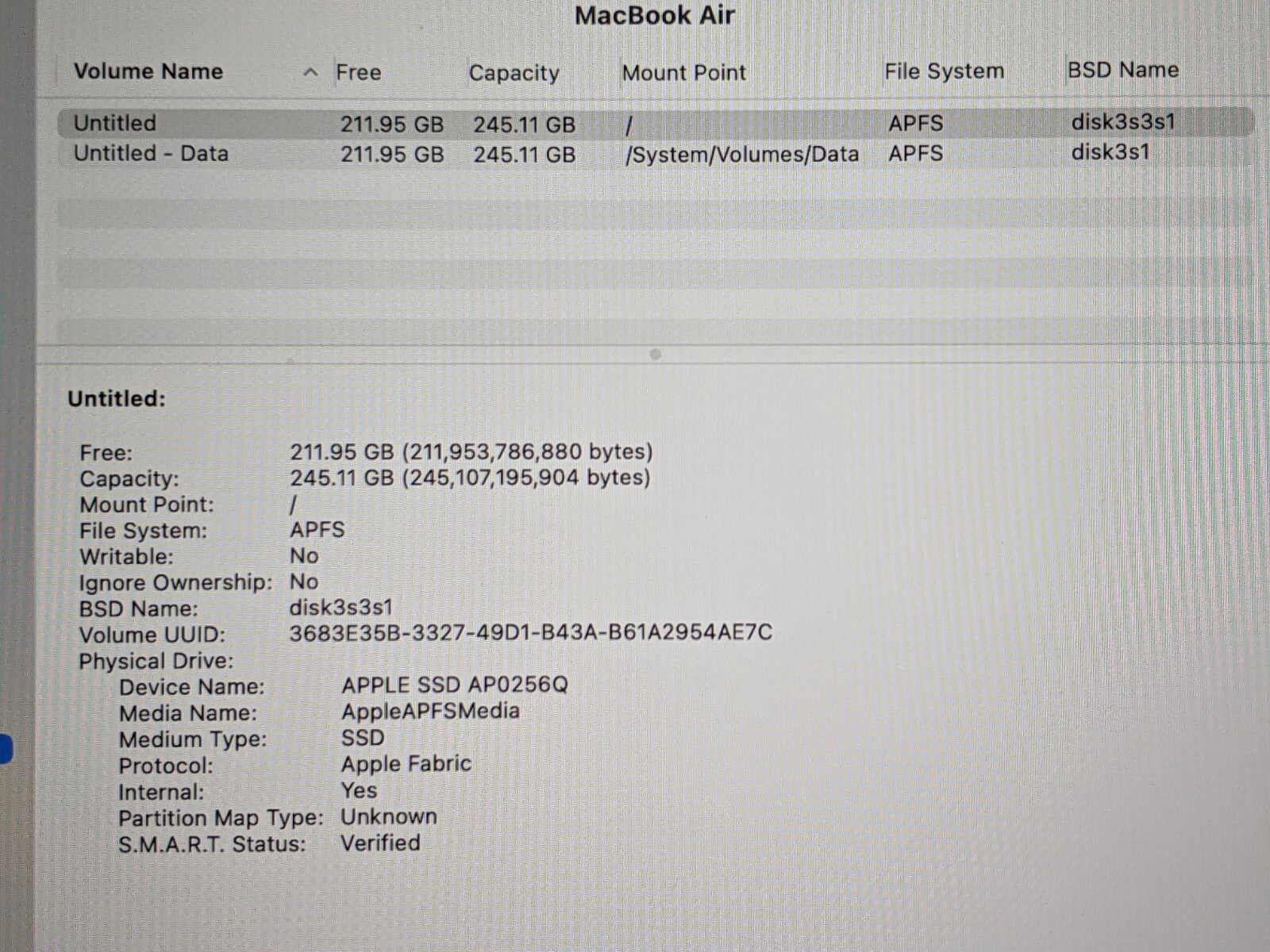This screenshot has width=1270, height=952.
Task: Click the sort arrow in Volume Name column
Action: (311, 73)
